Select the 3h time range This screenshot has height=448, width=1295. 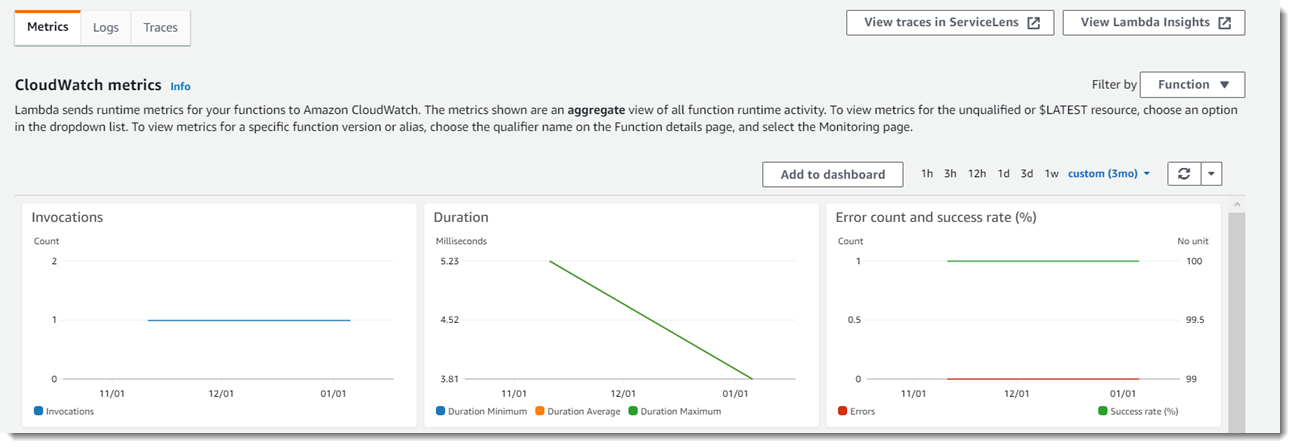pyautogui.click(x=950, y=174)
